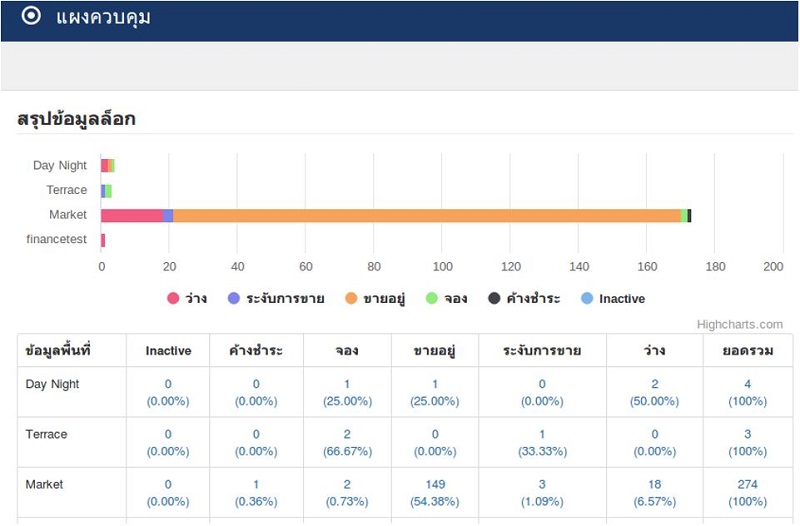Image resolution: width=800 pixels, height=526 pixels.
Task: Open Market จอง 2 (0.73%) value
Action: (347, 493)
